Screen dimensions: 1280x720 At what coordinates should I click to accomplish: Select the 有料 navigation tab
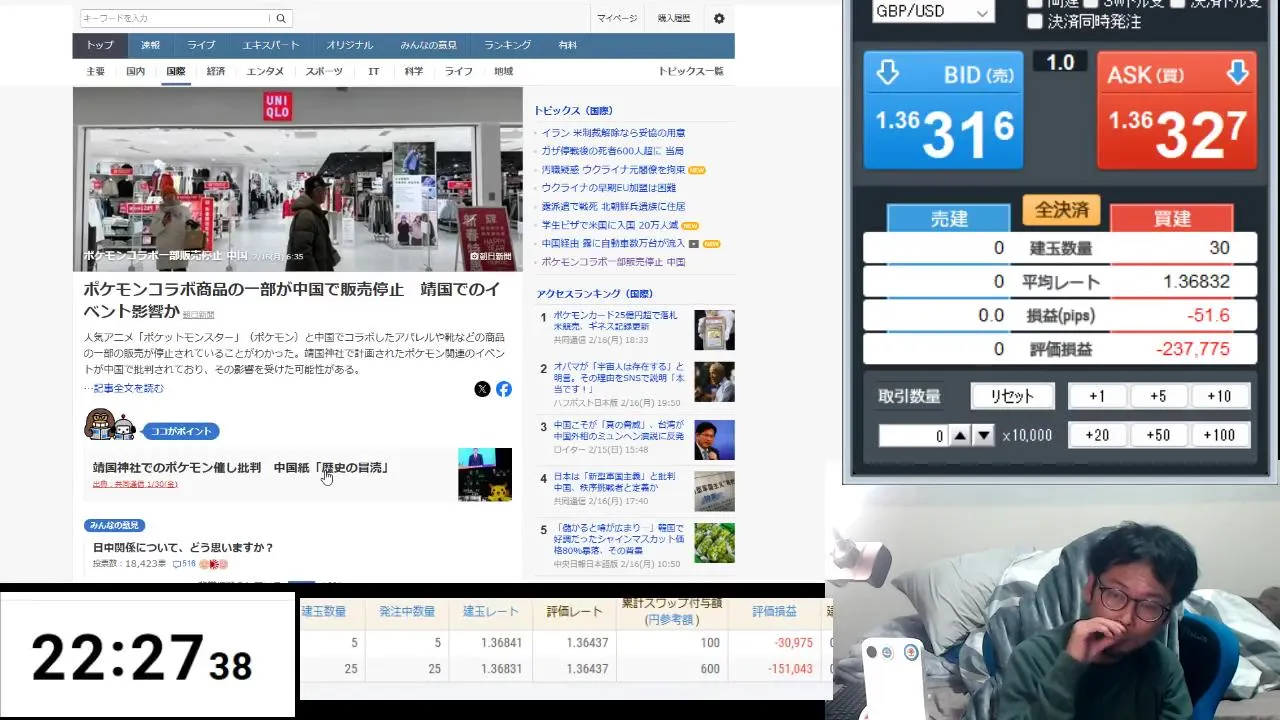pos(567,45)
